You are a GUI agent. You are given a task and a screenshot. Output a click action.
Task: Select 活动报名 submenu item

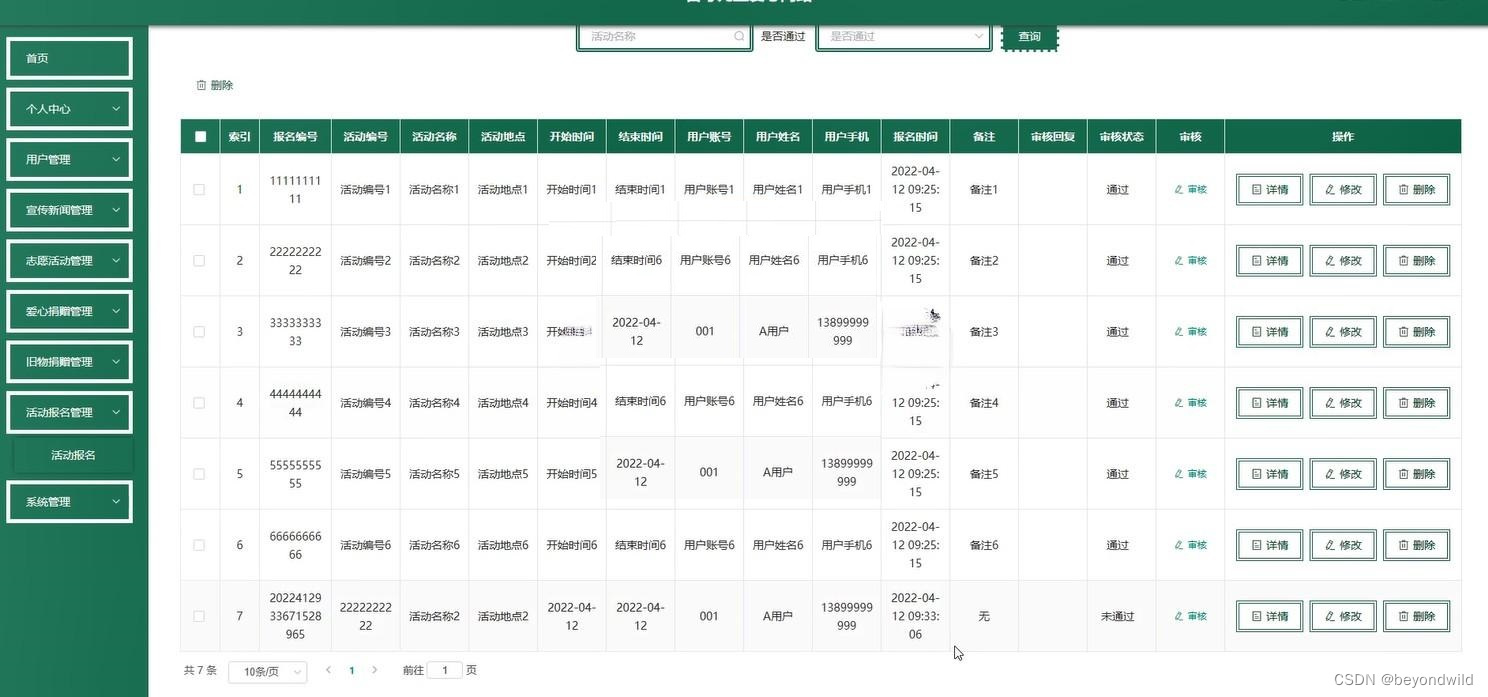(73, 455)
